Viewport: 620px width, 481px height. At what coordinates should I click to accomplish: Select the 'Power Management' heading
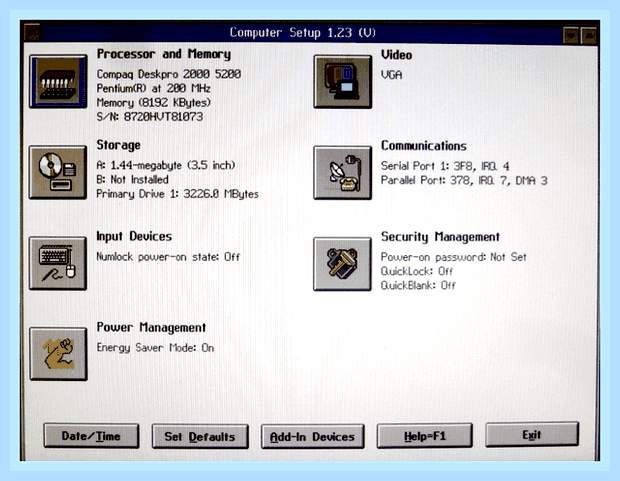pyautogui.click(x=151, y=328)
